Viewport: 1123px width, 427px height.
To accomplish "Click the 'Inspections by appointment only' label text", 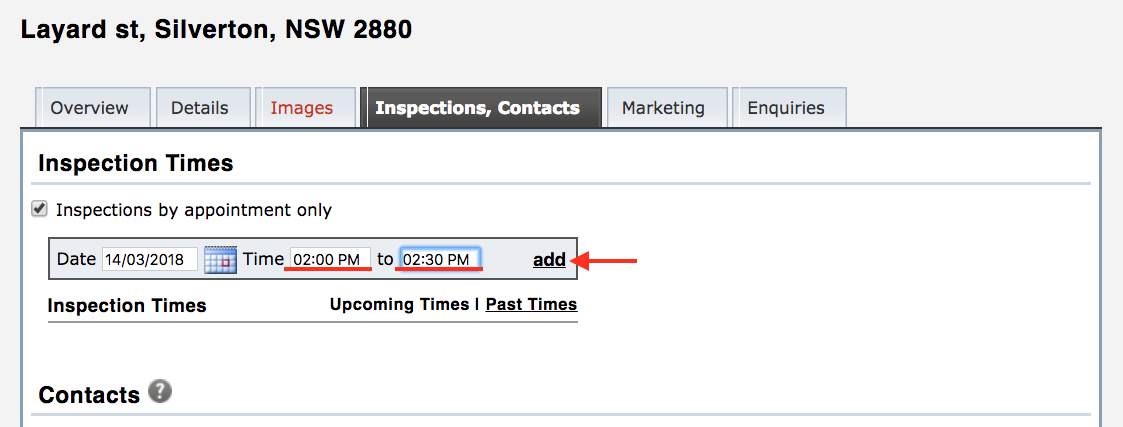I will coord(194,210).
